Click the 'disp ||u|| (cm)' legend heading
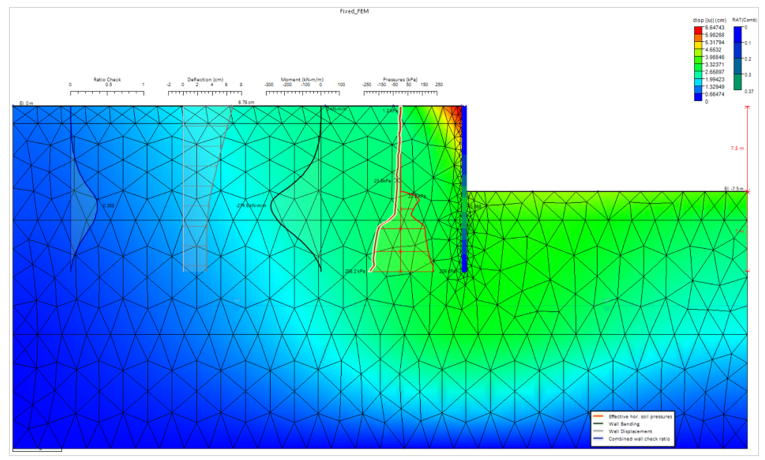The width and height of the screenshot is (765, 460). click(x=709, y=20)
